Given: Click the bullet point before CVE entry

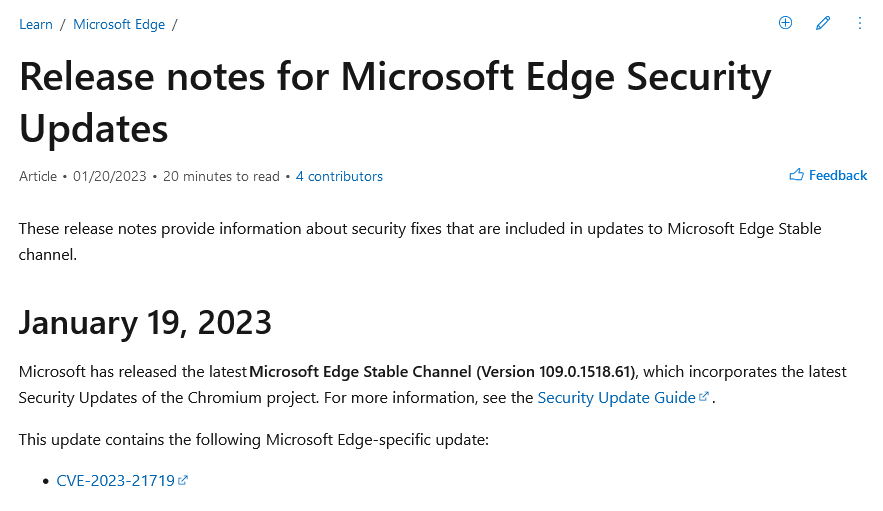Looking at the screenshot, I should pos(46,481).
